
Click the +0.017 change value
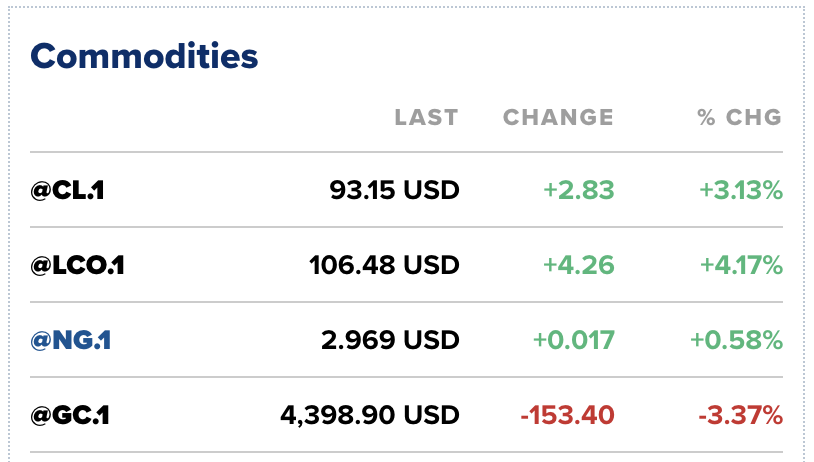coord(574,341)
